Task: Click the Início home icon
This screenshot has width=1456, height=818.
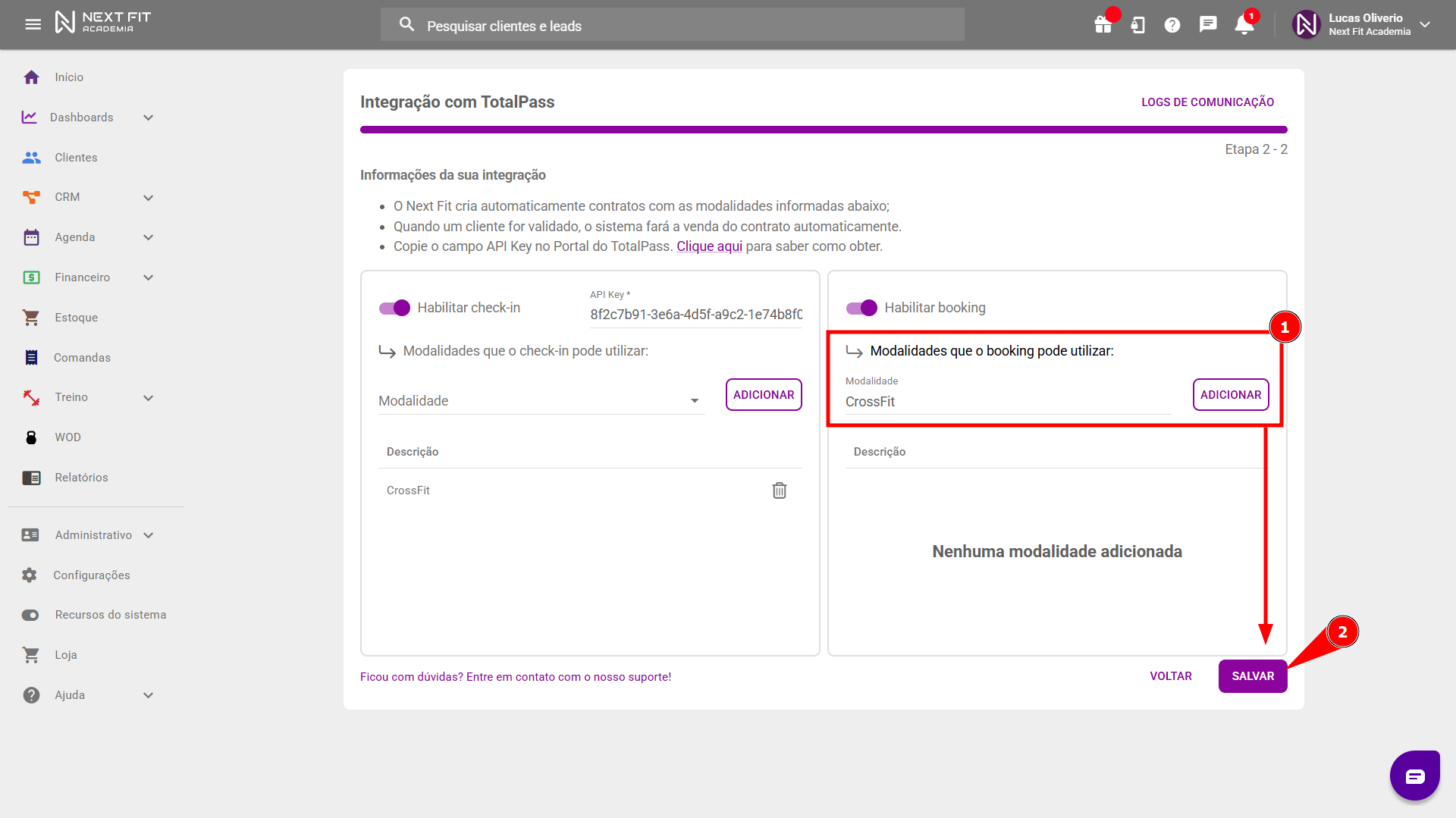Action: [x=31, y=77]
